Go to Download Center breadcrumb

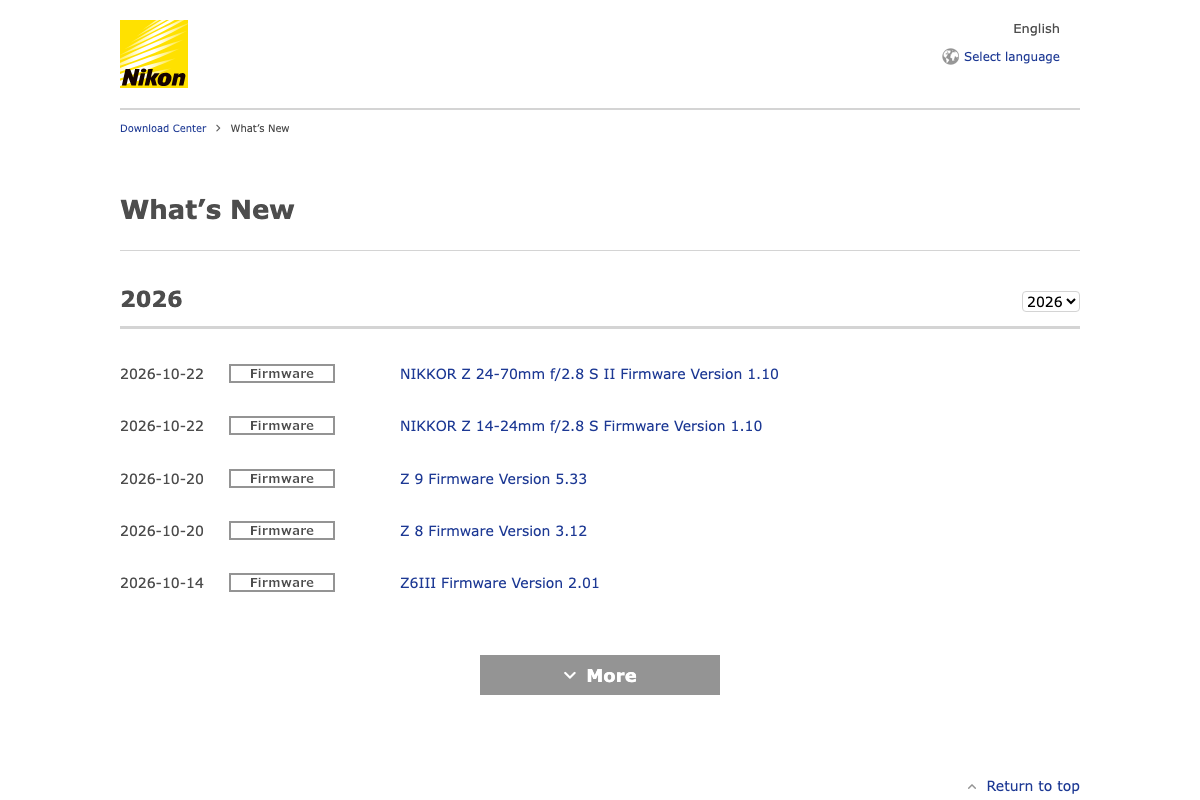tap(163, 128)
